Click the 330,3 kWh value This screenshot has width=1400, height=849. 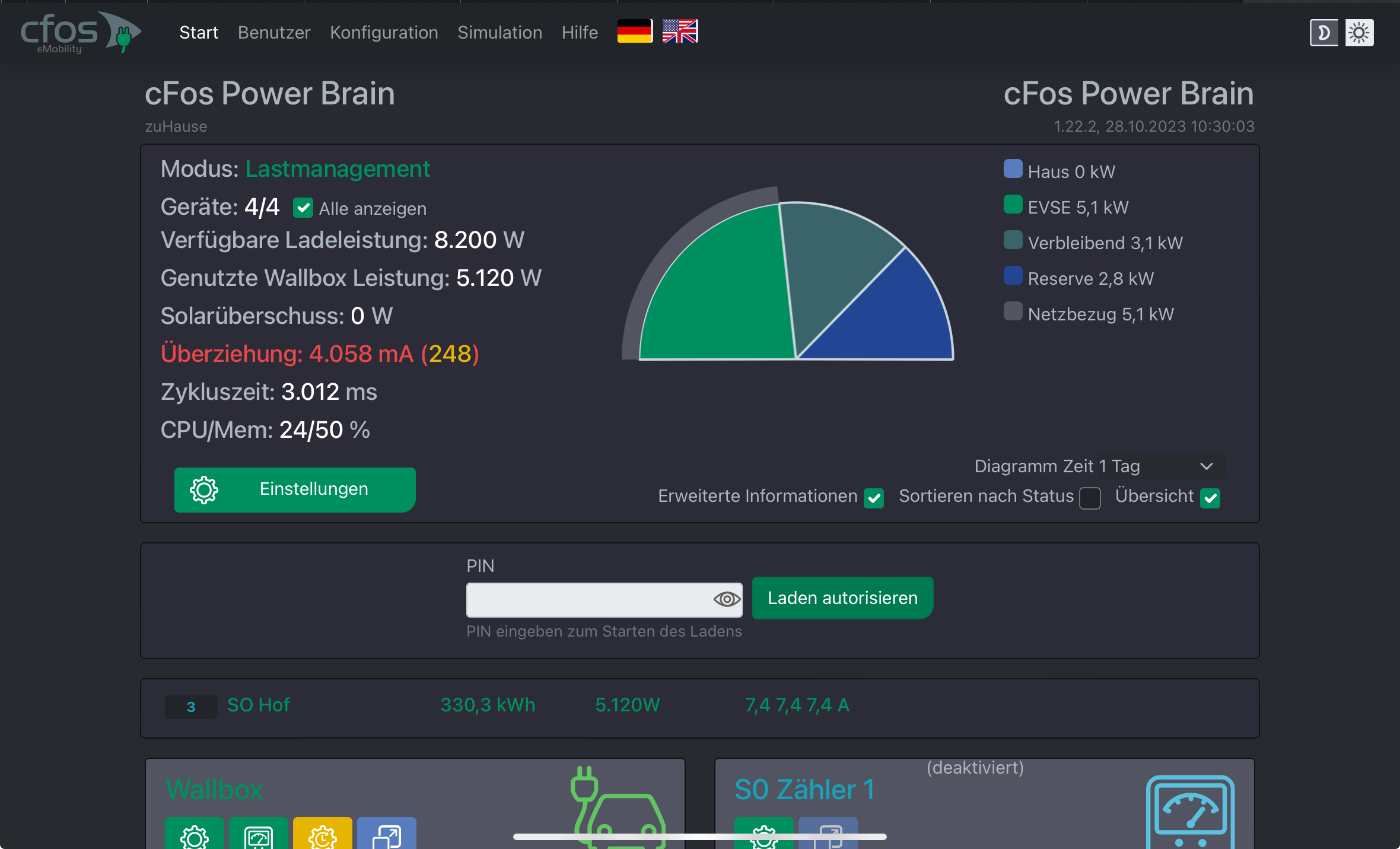tap(488, 705)
